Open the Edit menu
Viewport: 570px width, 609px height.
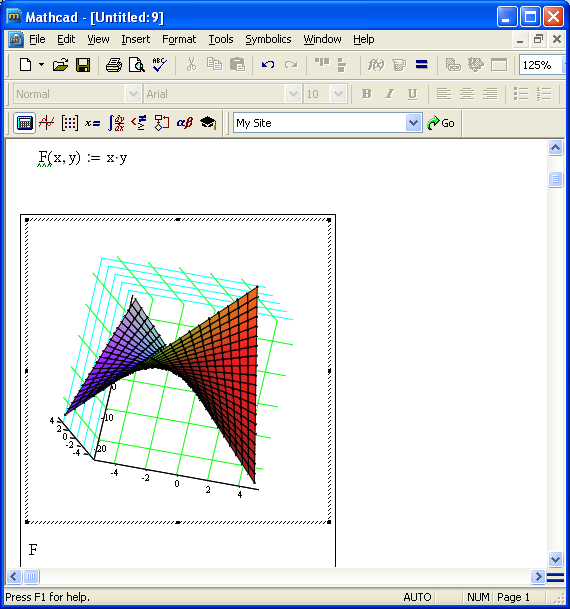66,39
